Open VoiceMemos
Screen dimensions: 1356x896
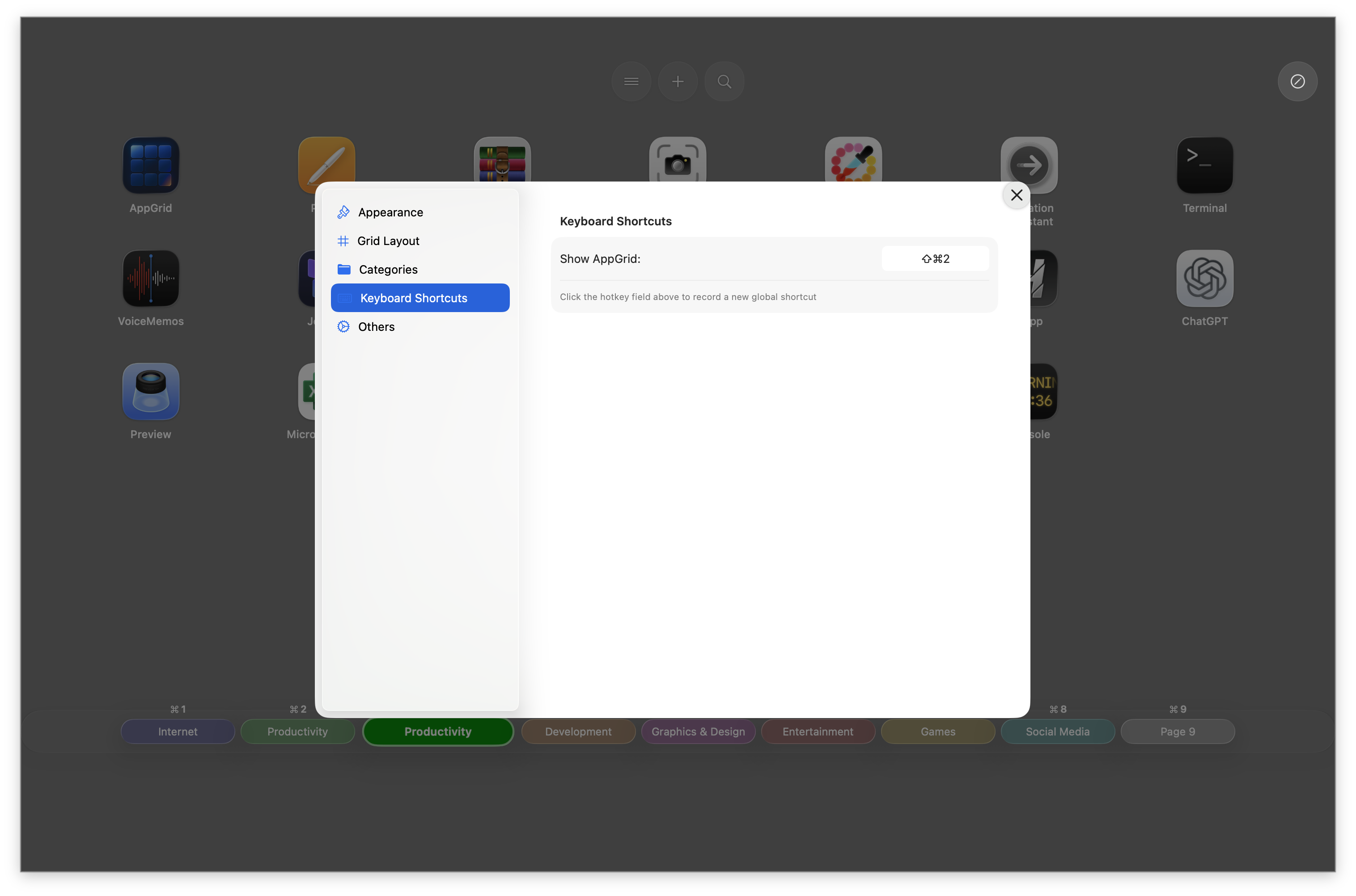pyautogui.click(x=150, y=278)
